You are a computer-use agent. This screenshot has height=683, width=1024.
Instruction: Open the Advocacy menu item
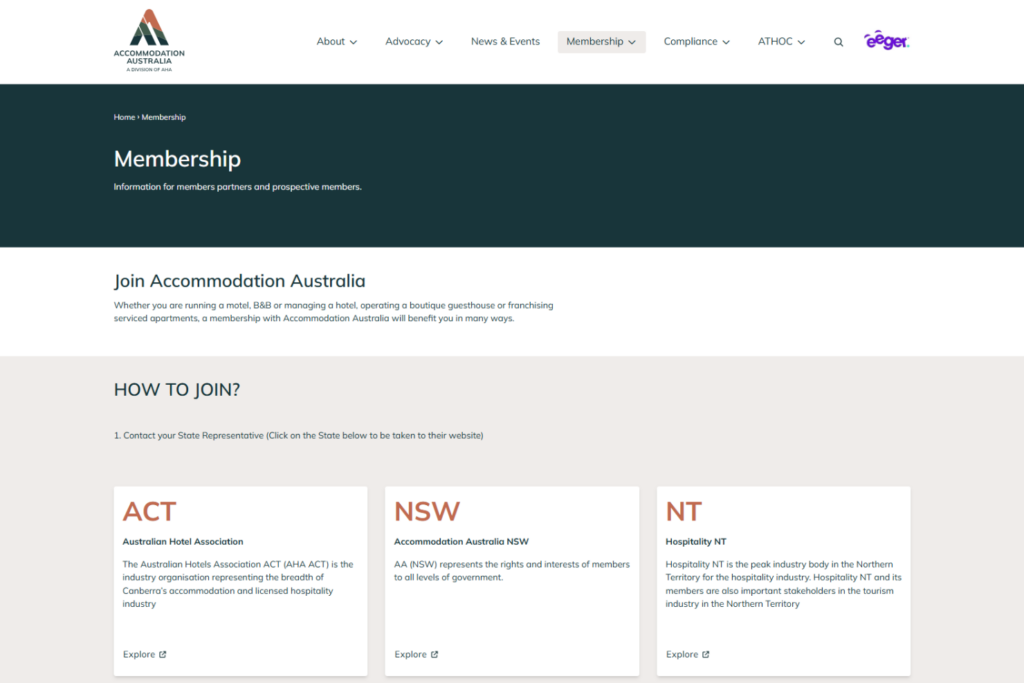coord(408,41)
